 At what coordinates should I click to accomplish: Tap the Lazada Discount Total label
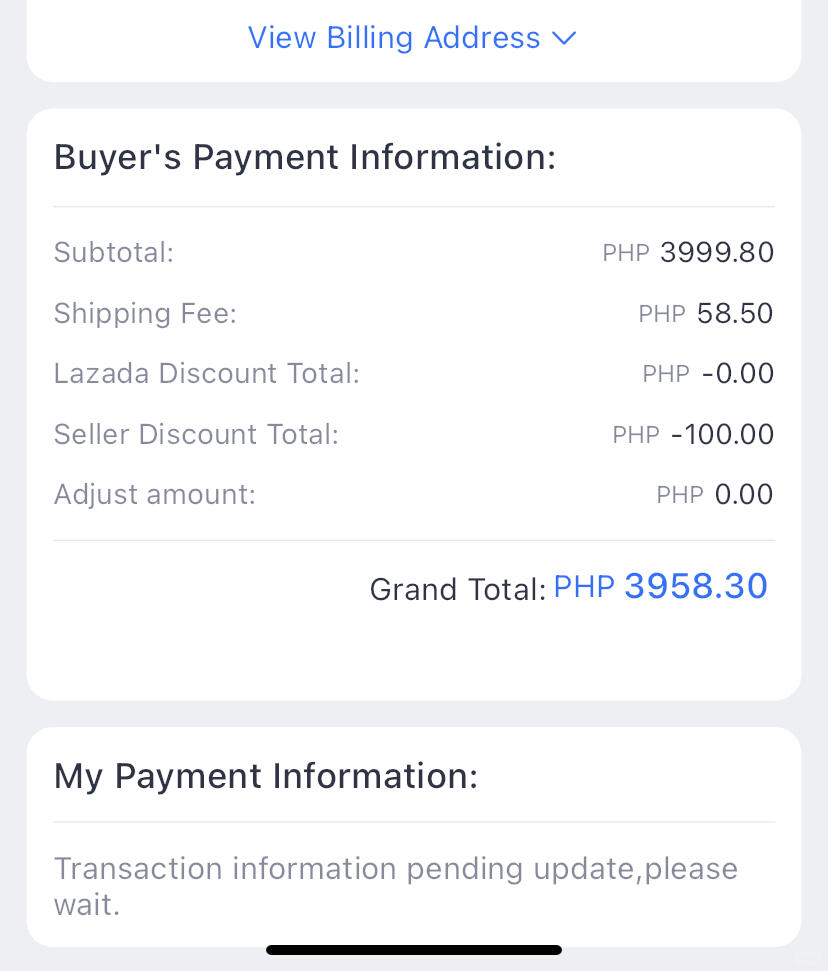207,373
